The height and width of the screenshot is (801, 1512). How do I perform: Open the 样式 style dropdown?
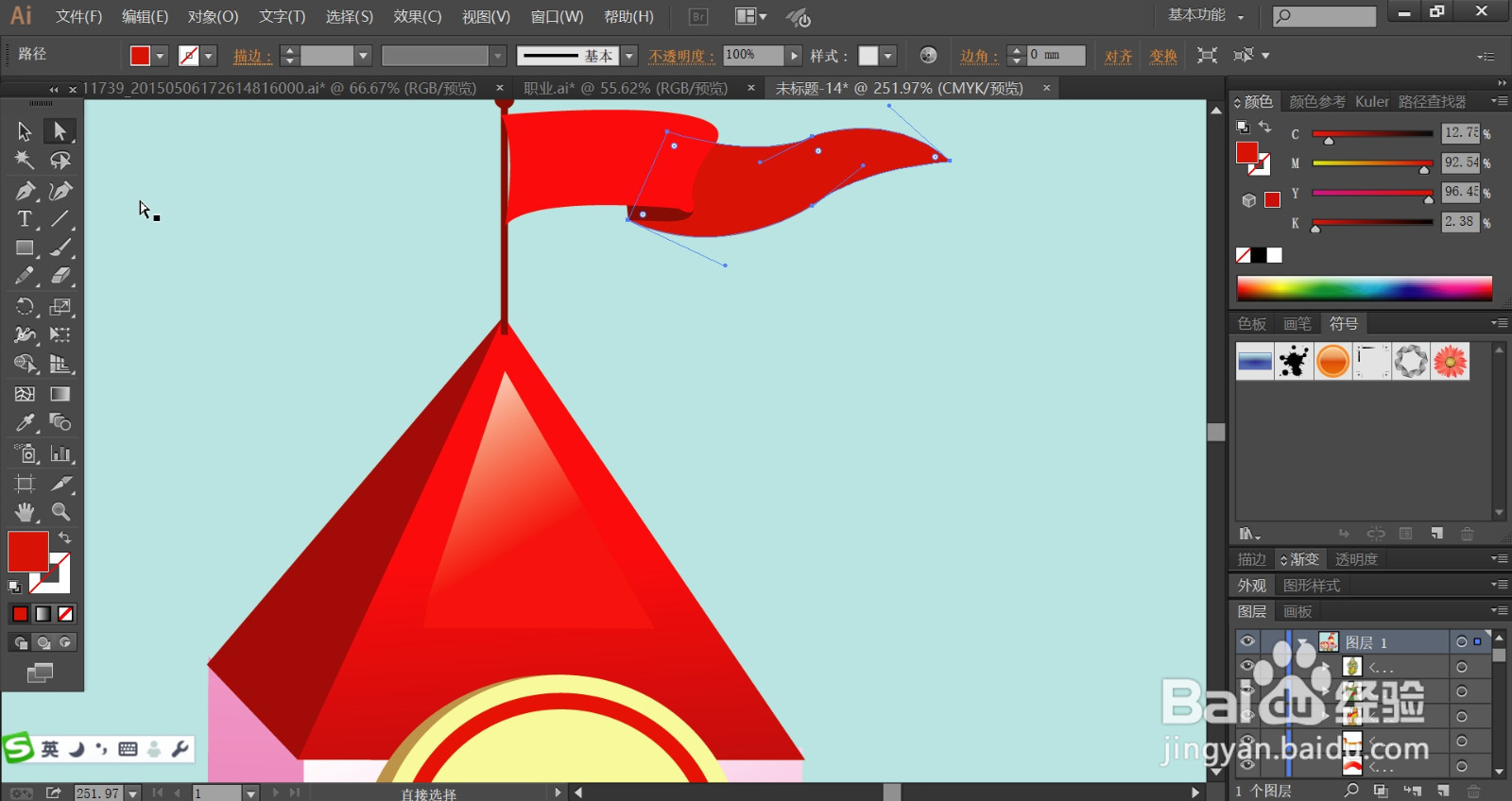click(x=888, y=56)
